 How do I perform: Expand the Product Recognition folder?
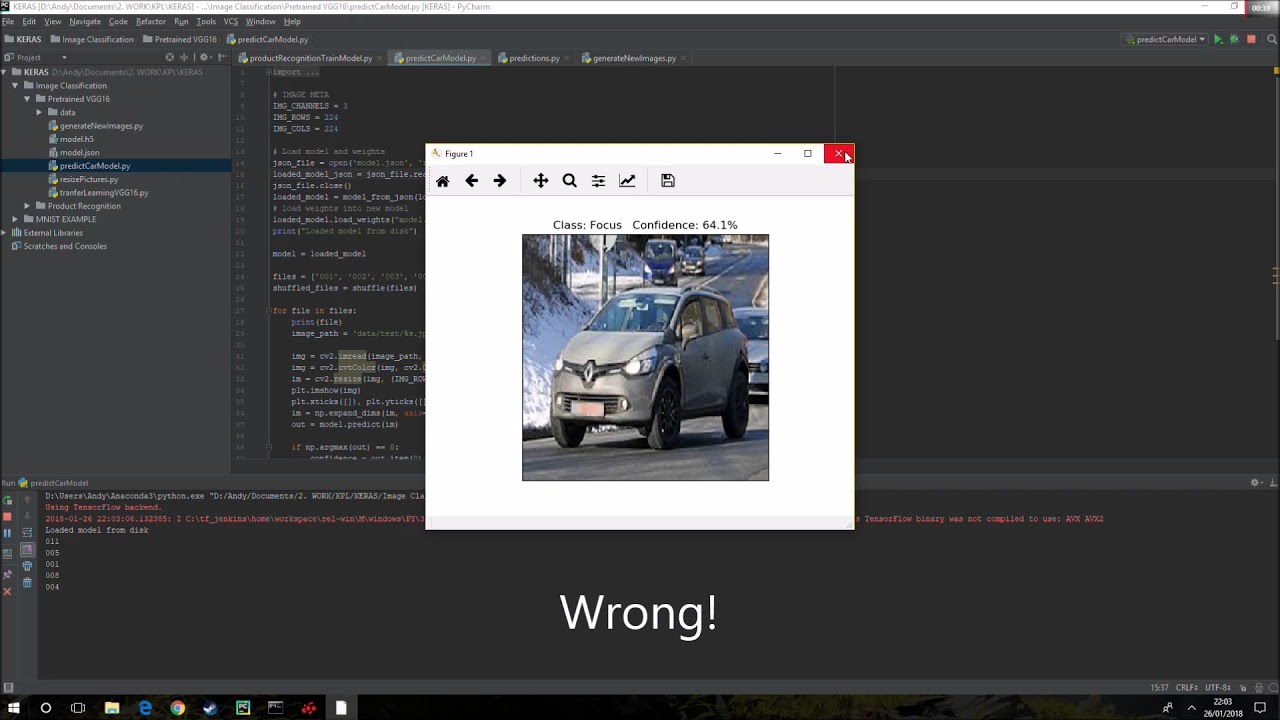coord(28,206)
